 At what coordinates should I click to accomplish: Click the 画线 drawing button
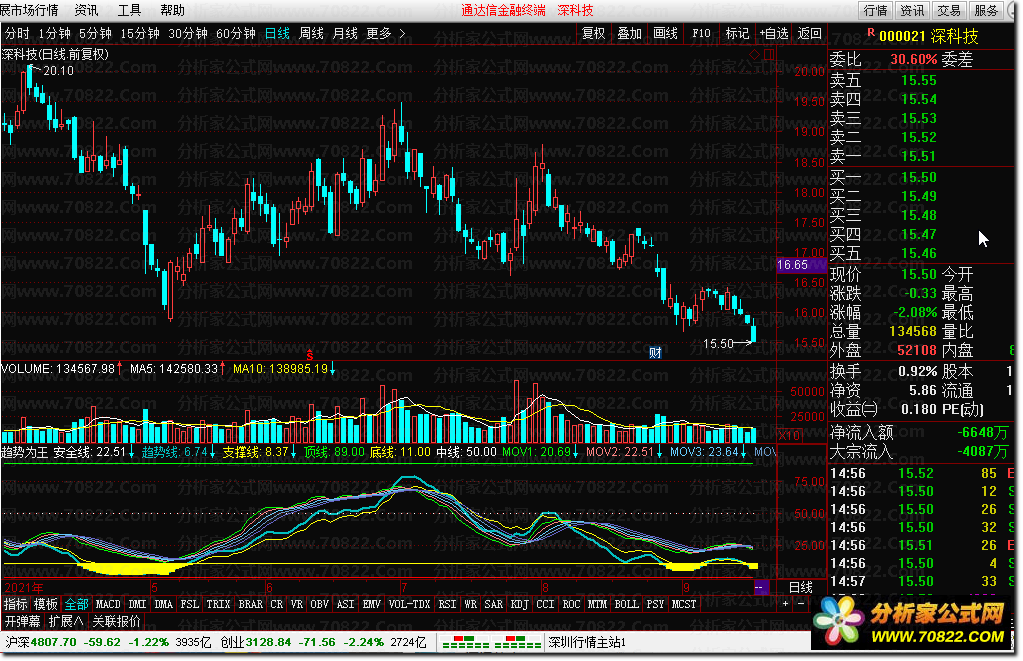665,33
